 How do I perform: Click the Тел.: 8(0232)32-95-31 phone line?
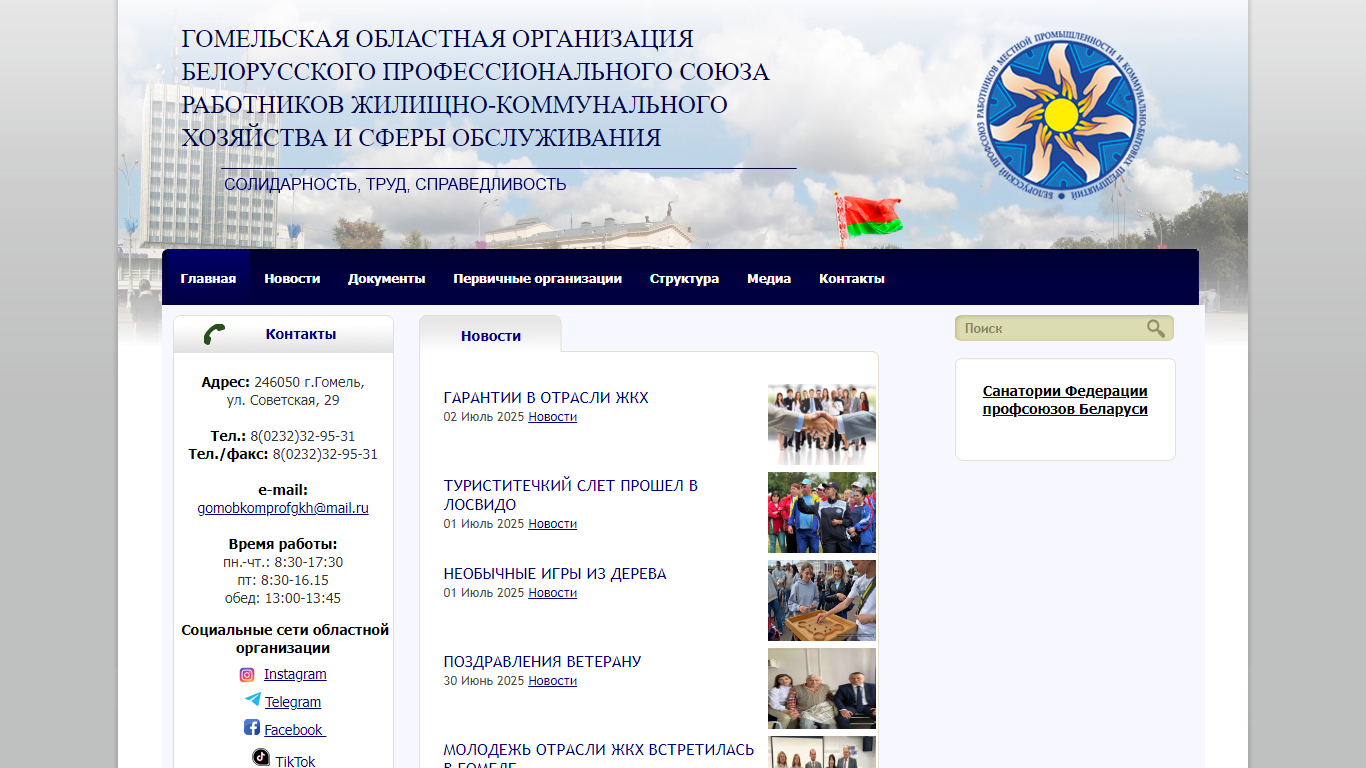pos(283,436)
